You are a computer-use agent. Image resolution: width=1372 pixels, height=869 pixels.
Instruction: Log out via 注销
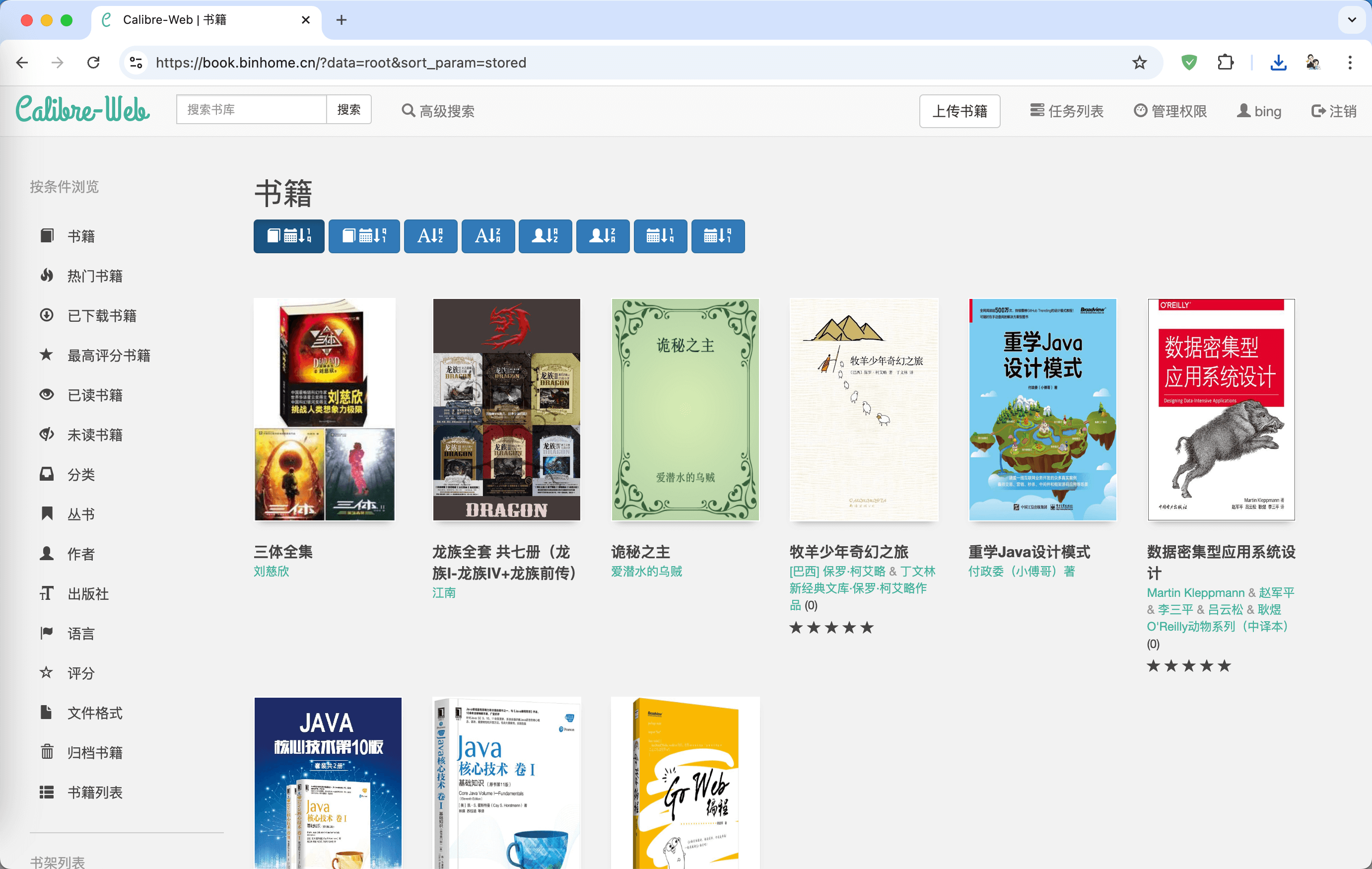1333,111
